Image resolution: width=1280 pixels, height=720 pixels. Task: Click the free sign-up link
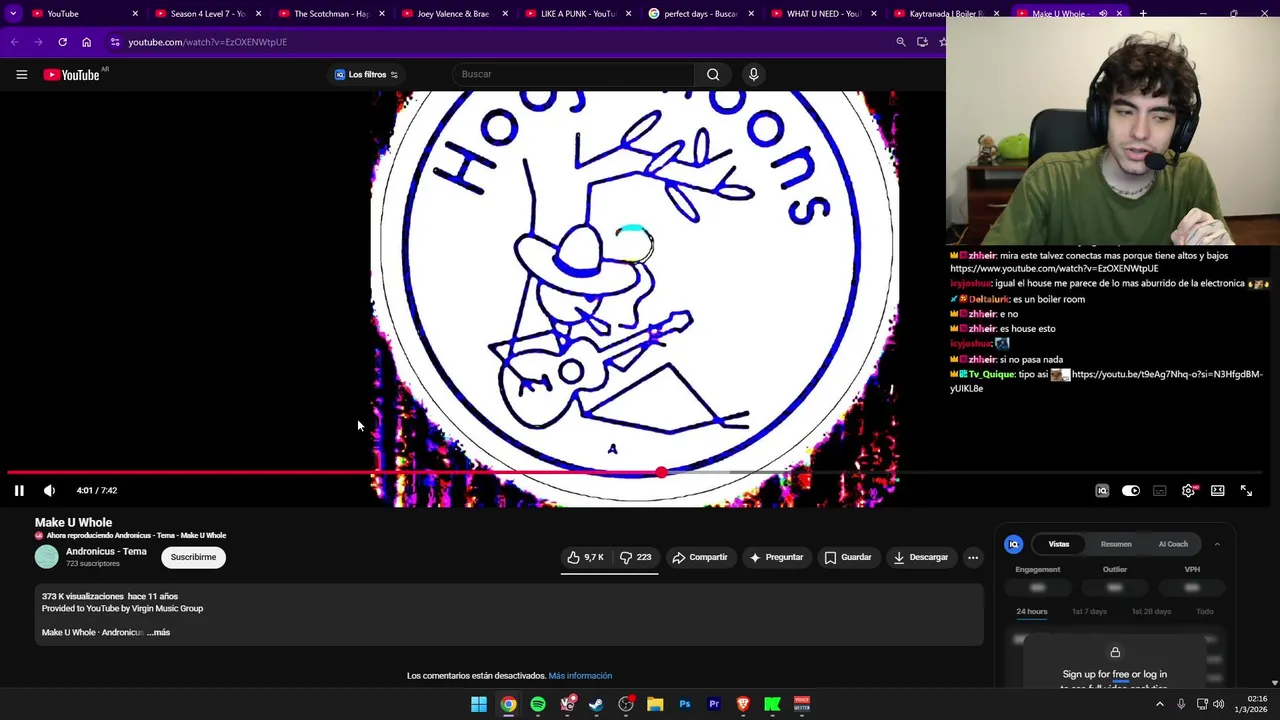[x=1121, y=674]
